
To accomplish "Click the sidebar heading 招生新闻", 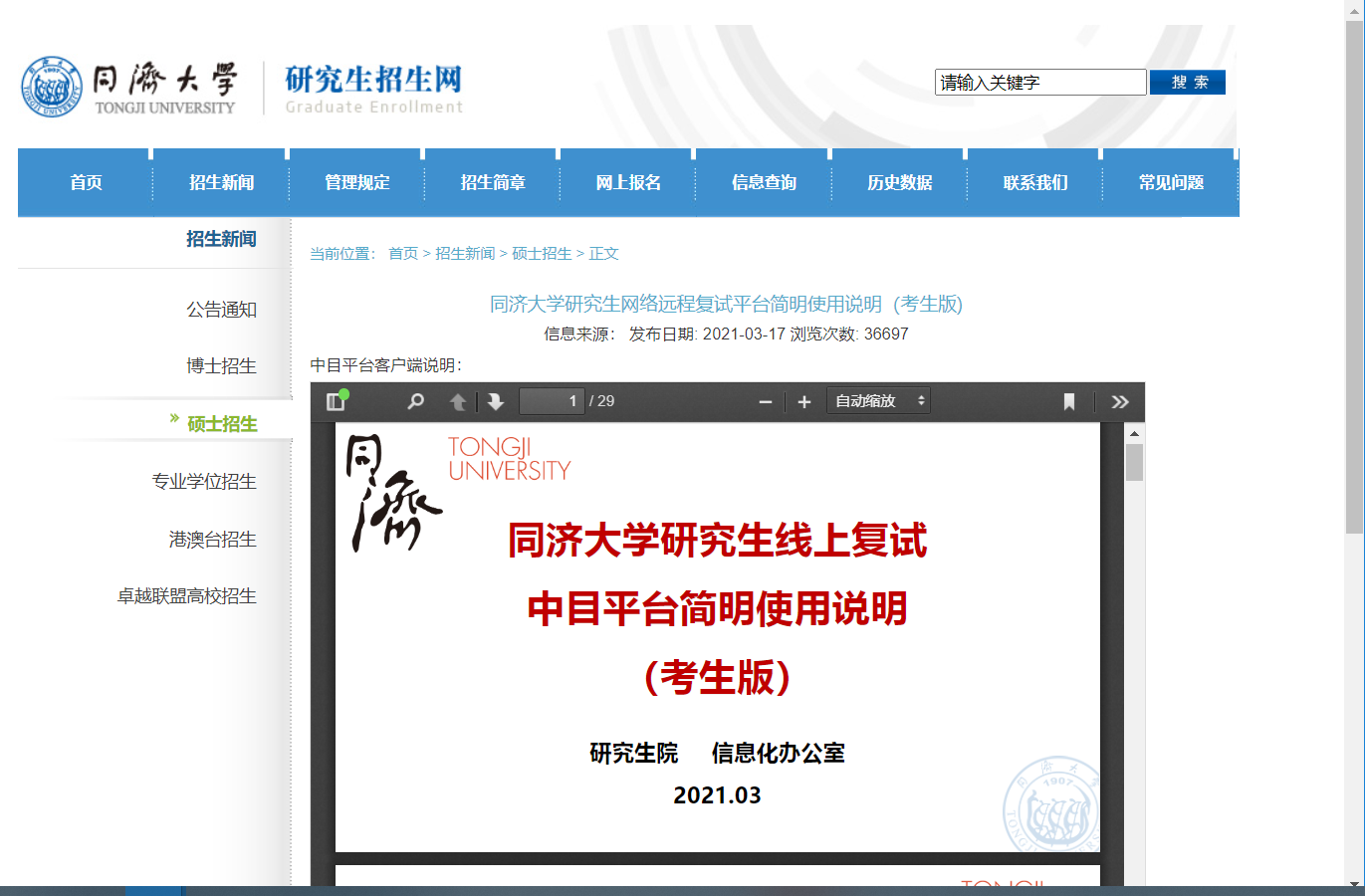I will (221, 239).
